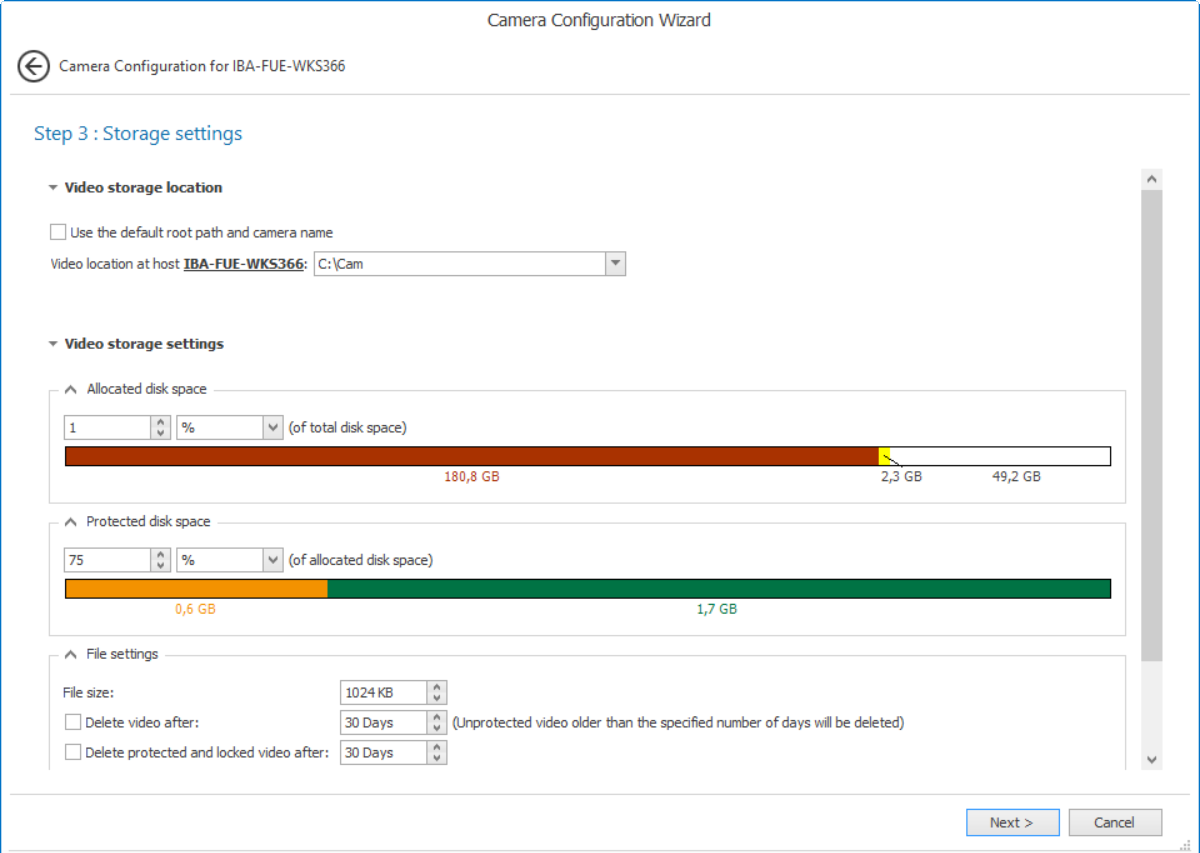Viewport: 1200px width, 853px height.
Task: Click the File size stepper arrows
Action: pos(436,692)
